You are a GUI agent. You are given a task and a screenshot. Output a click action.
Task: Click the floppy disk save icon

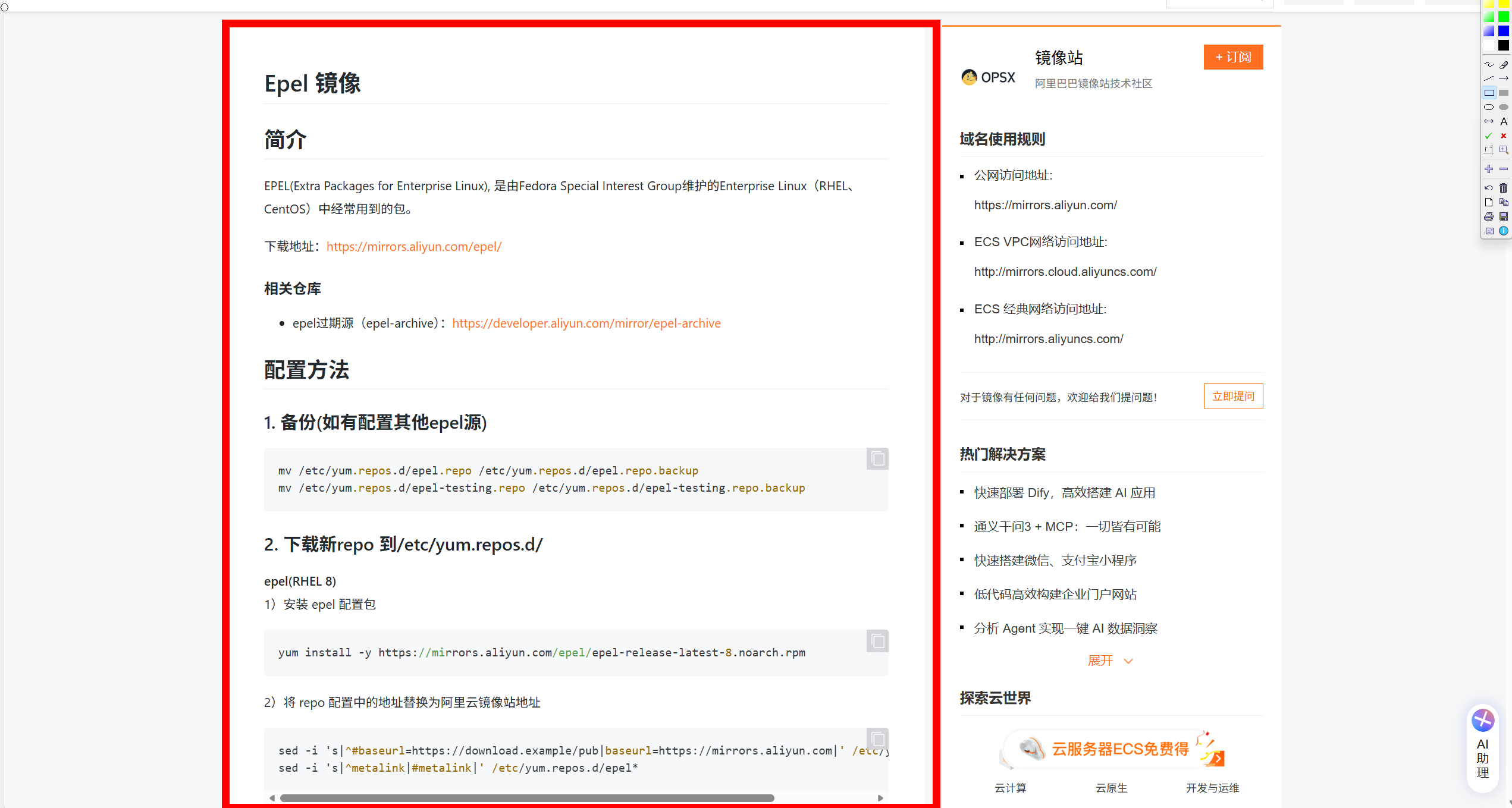point(1504,216)
